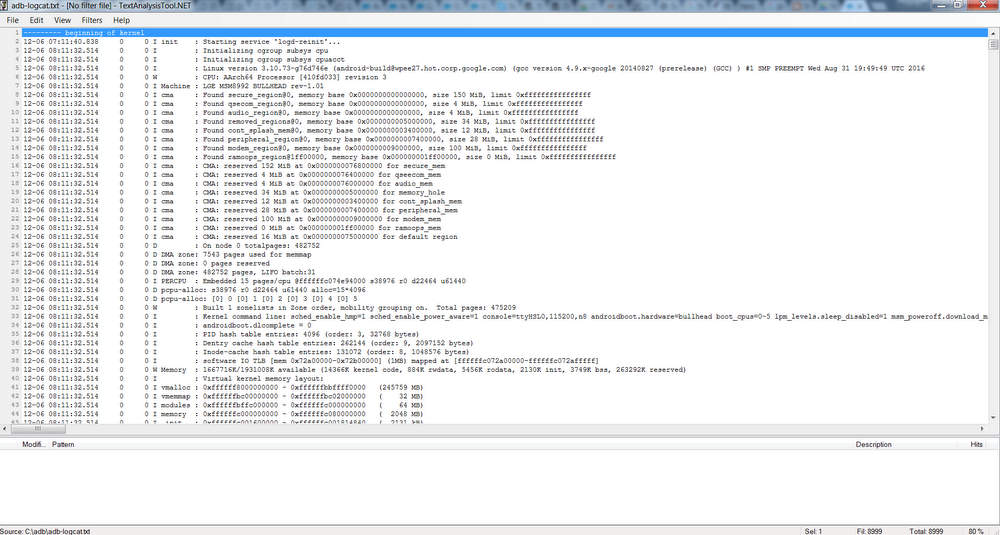Click the horizontal scrollbar left arrow
1000x535 pixels.
(5, 429)
